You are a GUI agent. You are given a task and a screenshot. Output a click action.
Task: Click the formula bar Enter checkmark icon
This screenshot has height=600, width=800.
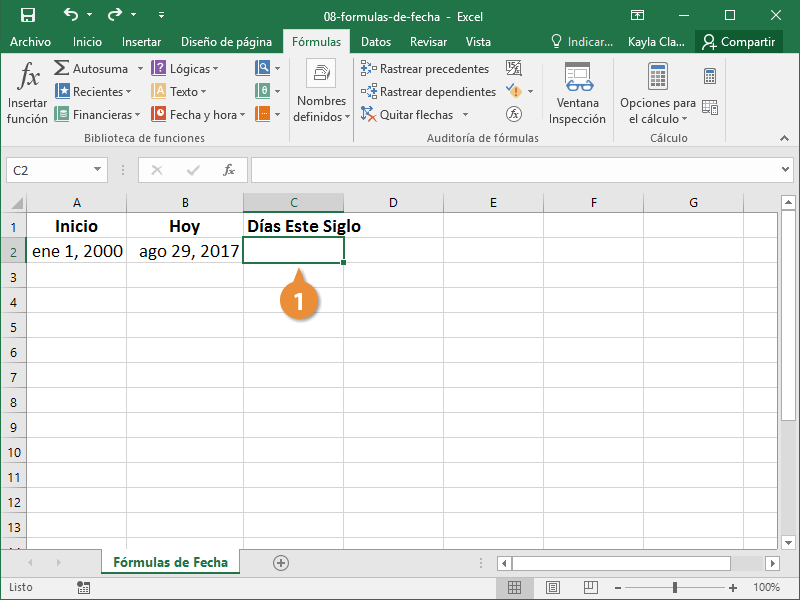click(x=193, y=170)
